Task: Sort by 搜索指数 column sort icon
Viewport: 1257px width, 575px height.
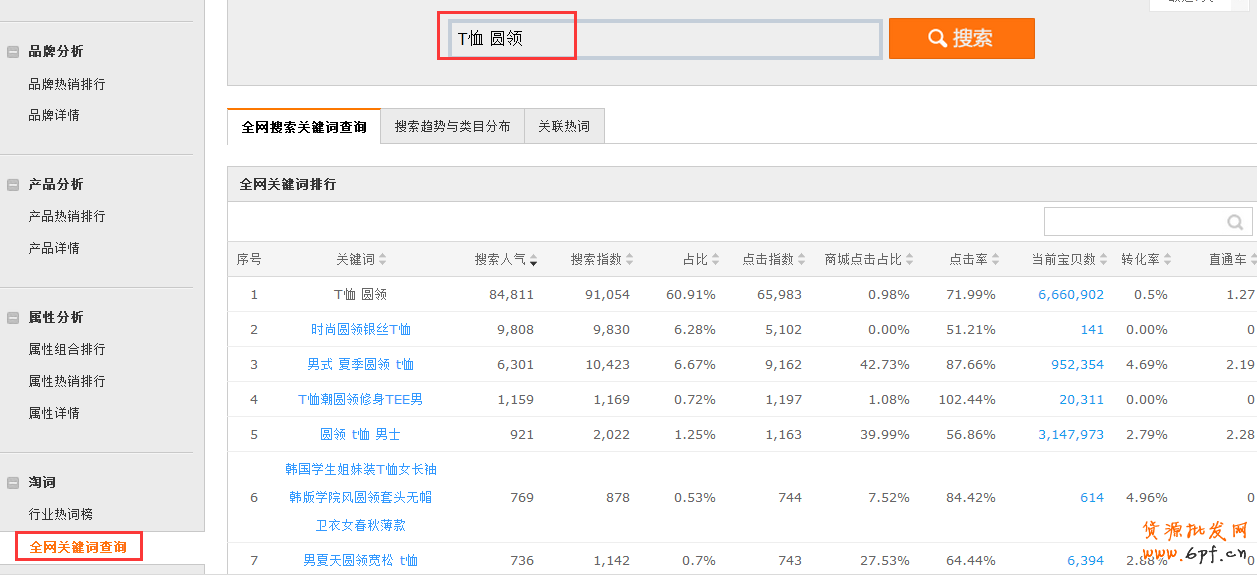Action: [x=630, y=260]
